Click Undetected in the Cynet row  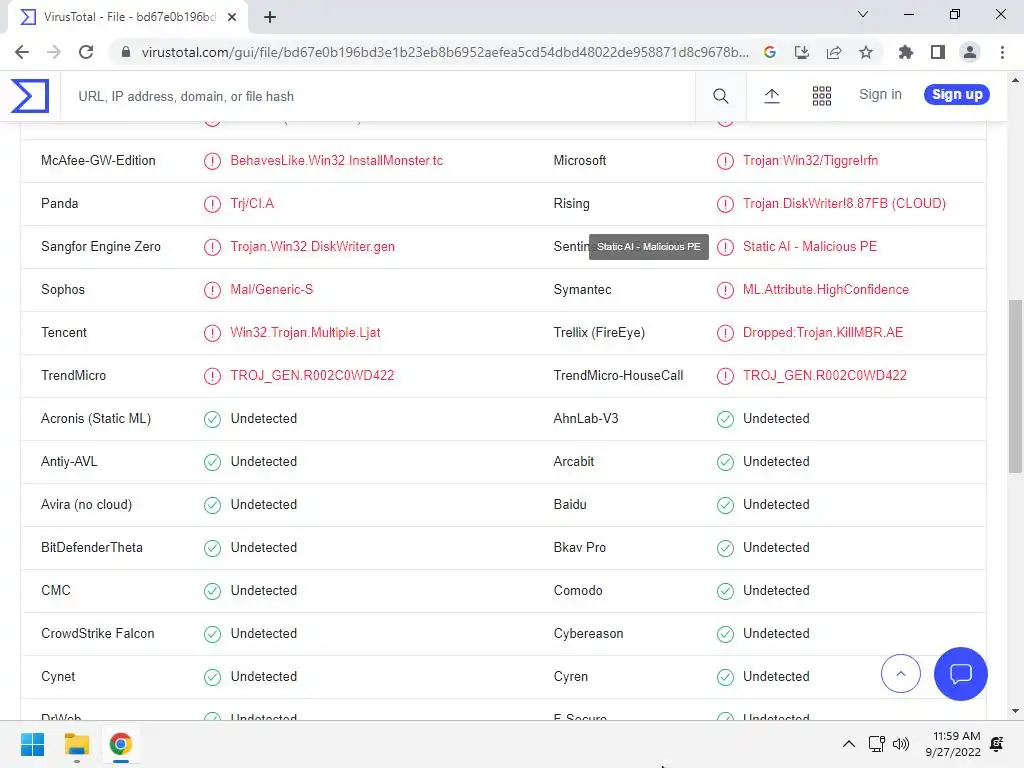pos(263,677)
